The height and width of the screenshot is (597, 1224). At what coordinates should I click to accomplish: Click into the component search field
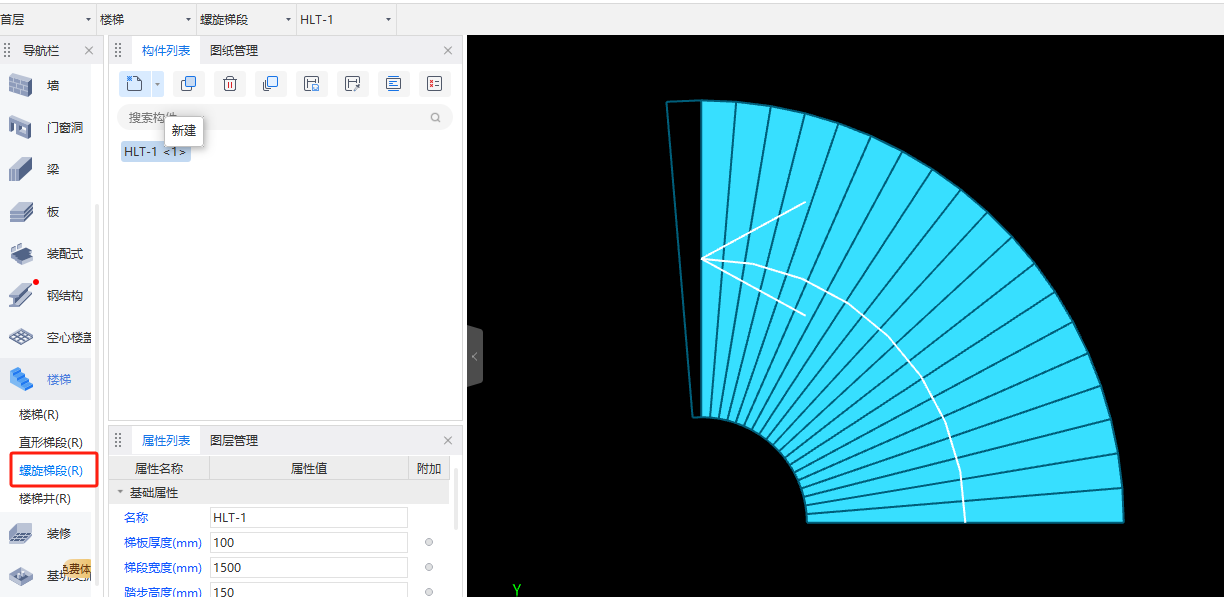coord(285,117)
